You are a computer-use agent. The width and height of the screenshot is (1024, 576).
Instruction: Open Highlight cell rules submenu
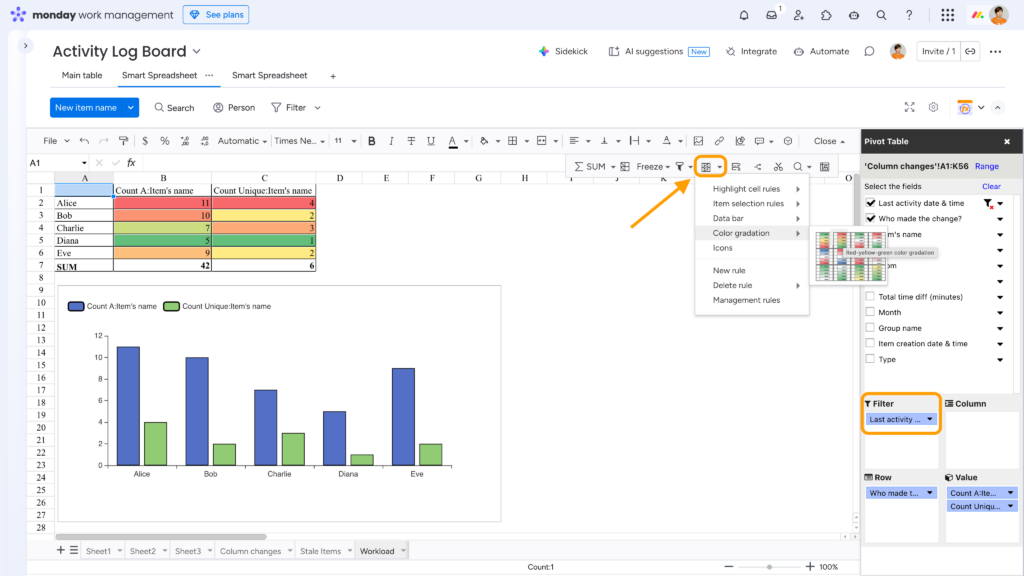(x=752, y=189)
